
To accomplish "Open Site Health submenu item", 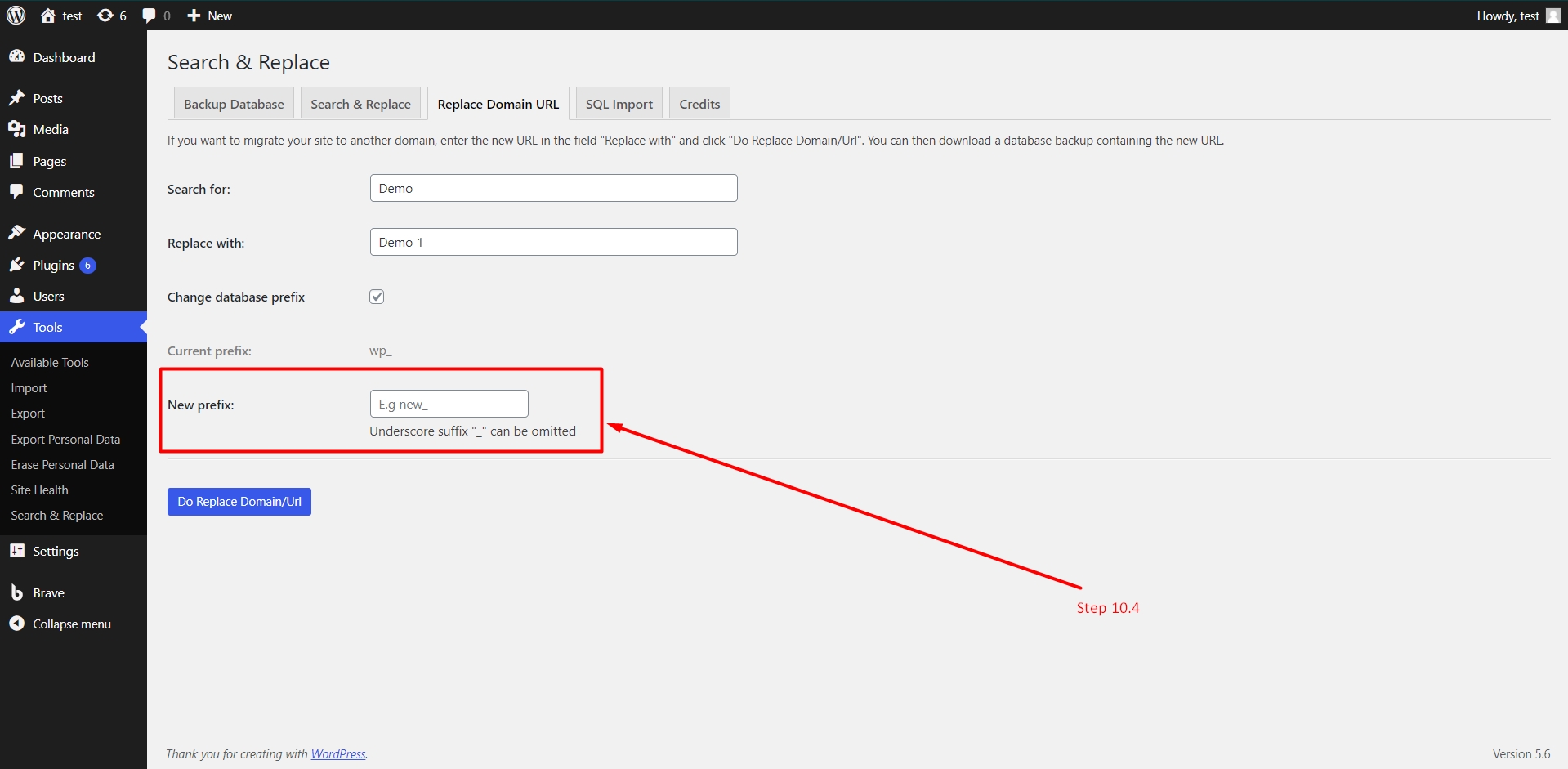I will pos(39,490).
